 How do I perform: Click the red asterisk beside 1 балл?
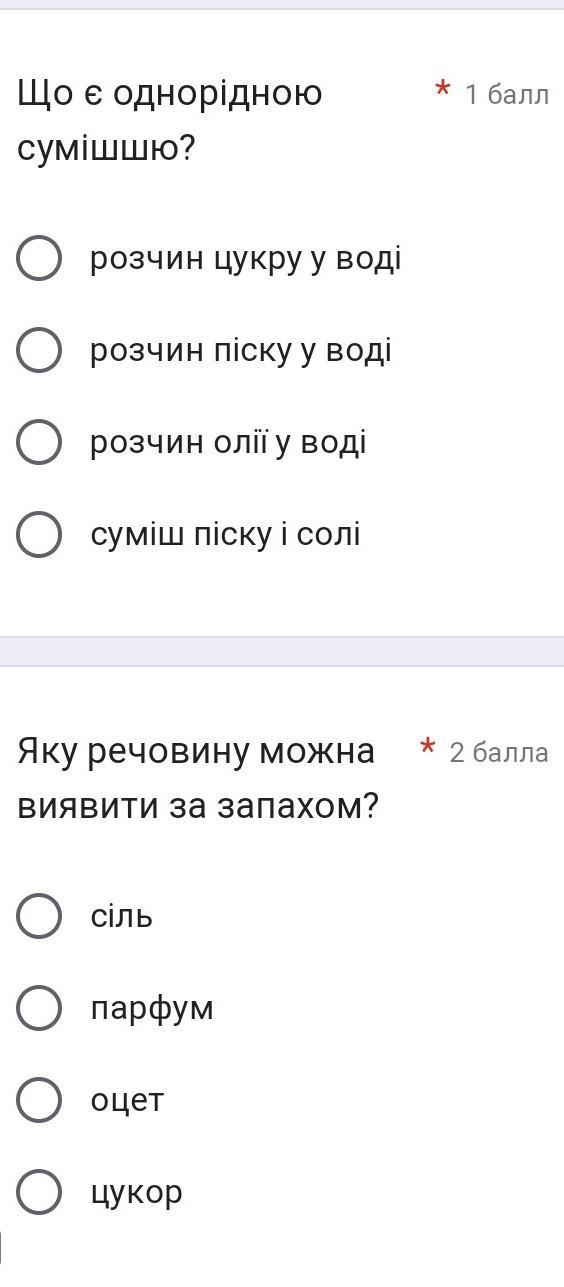(442, 91)
